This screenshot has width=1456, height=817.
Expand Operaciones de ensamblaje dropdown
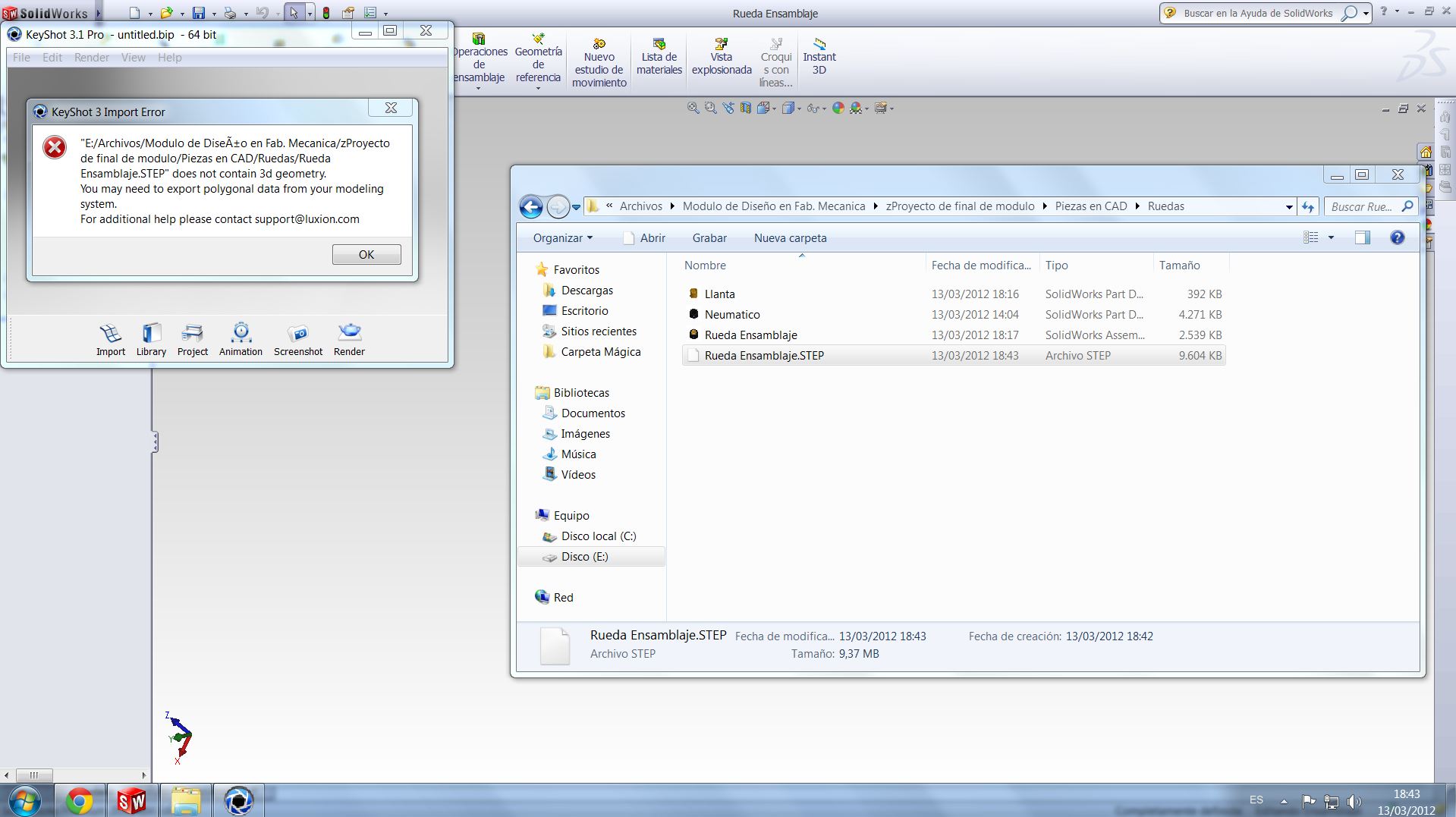tap(479, 89)
